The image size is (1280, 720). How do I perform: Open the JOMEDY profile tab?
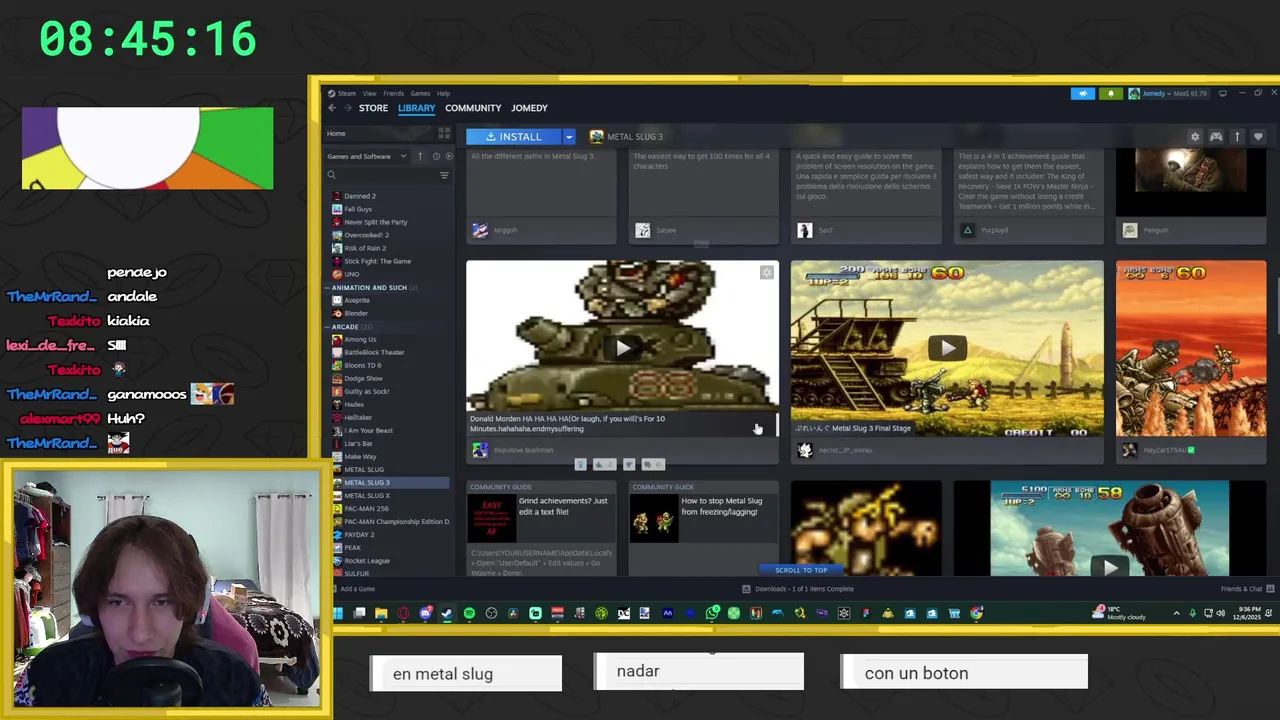point(529,108)
